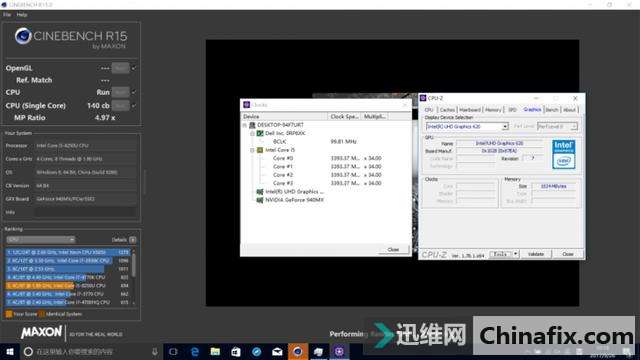Open the Help menu in Cinebench

click(x=22, y=15)
